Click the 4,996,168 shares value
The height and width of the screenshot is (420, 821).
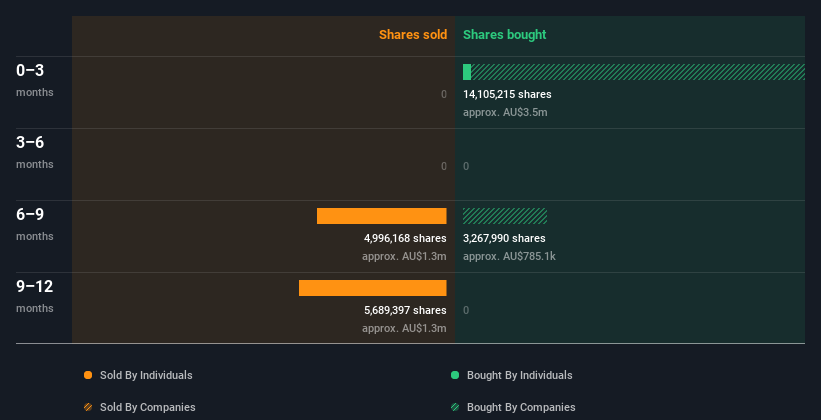(405, 238)
